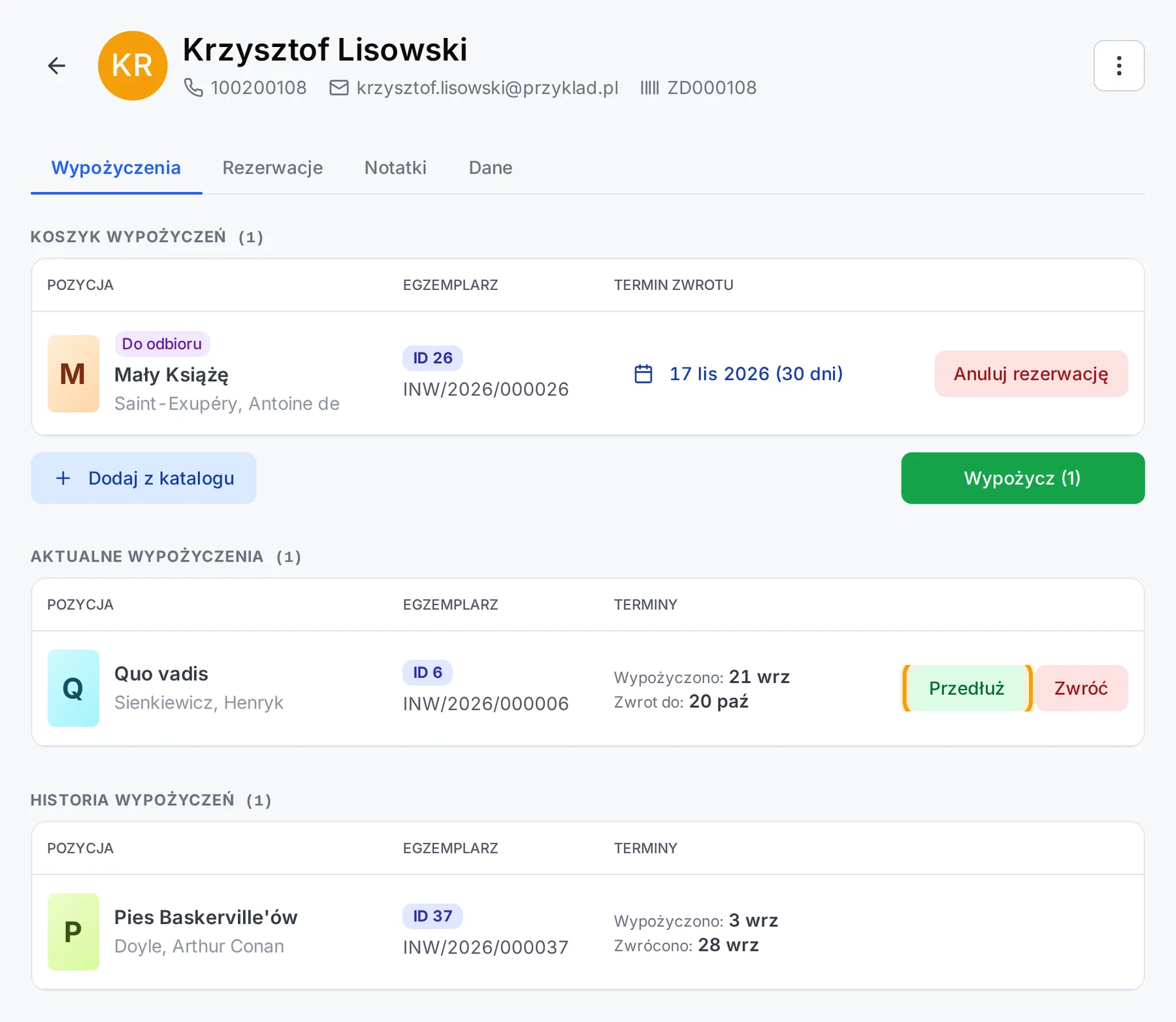Click the email krzysztof.lisowski@przyklad.pl

[487, 88]
